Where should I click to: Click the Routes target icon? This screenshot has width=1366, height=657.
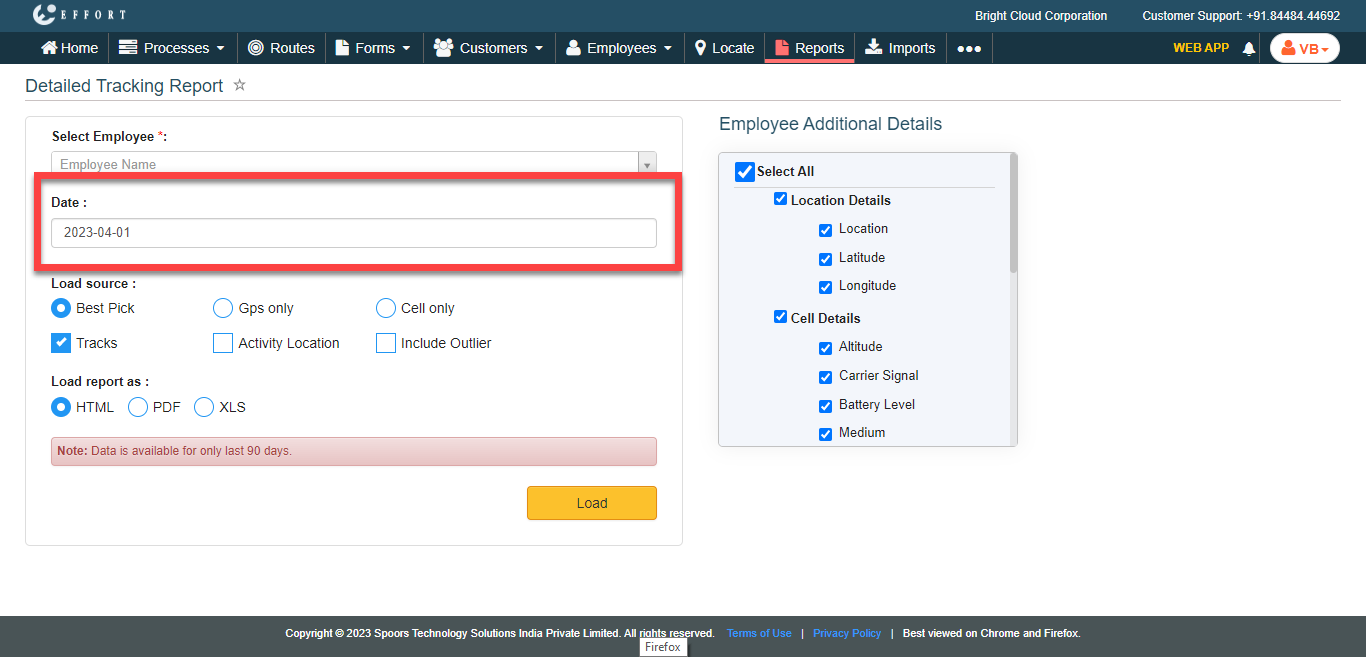[256, 48]
